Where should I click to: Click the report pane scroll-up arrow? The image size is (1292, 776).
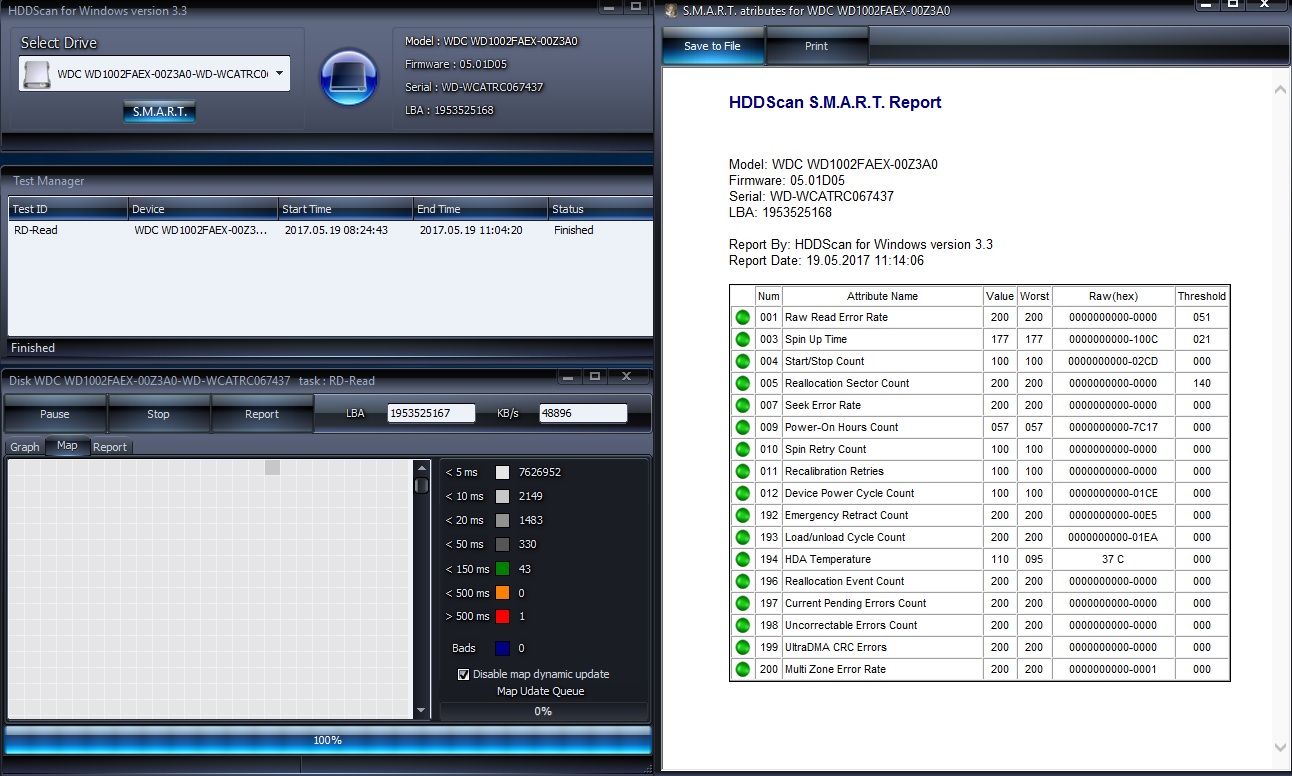[x=1280, y=90]
